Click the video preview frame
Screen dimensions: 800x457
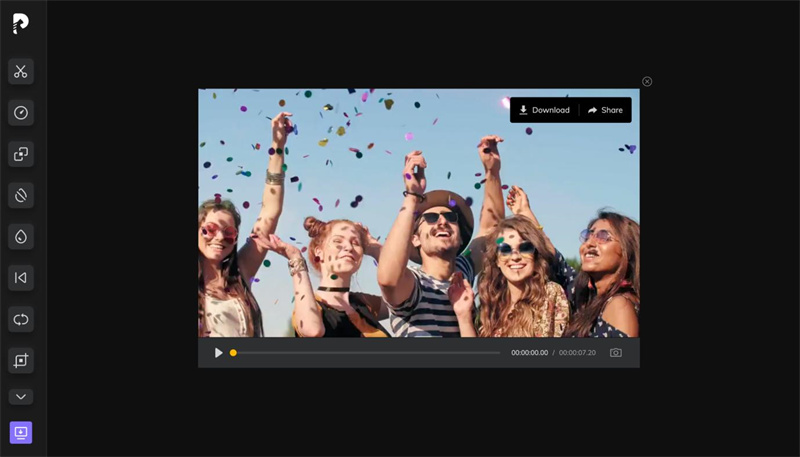click(x=419, y=213)
